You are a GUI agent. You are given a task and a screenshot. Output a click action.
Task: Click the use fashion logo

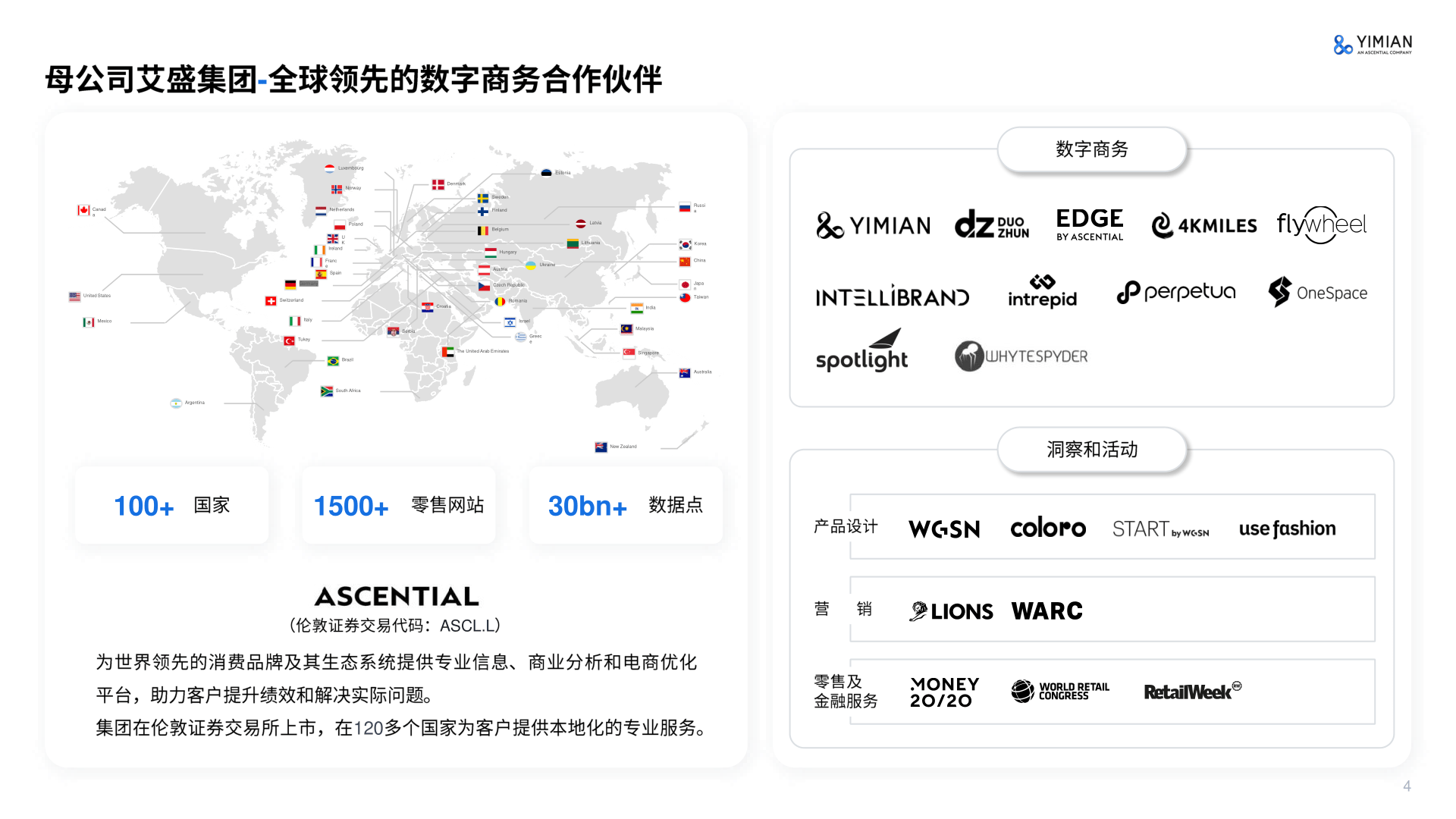1288,529
